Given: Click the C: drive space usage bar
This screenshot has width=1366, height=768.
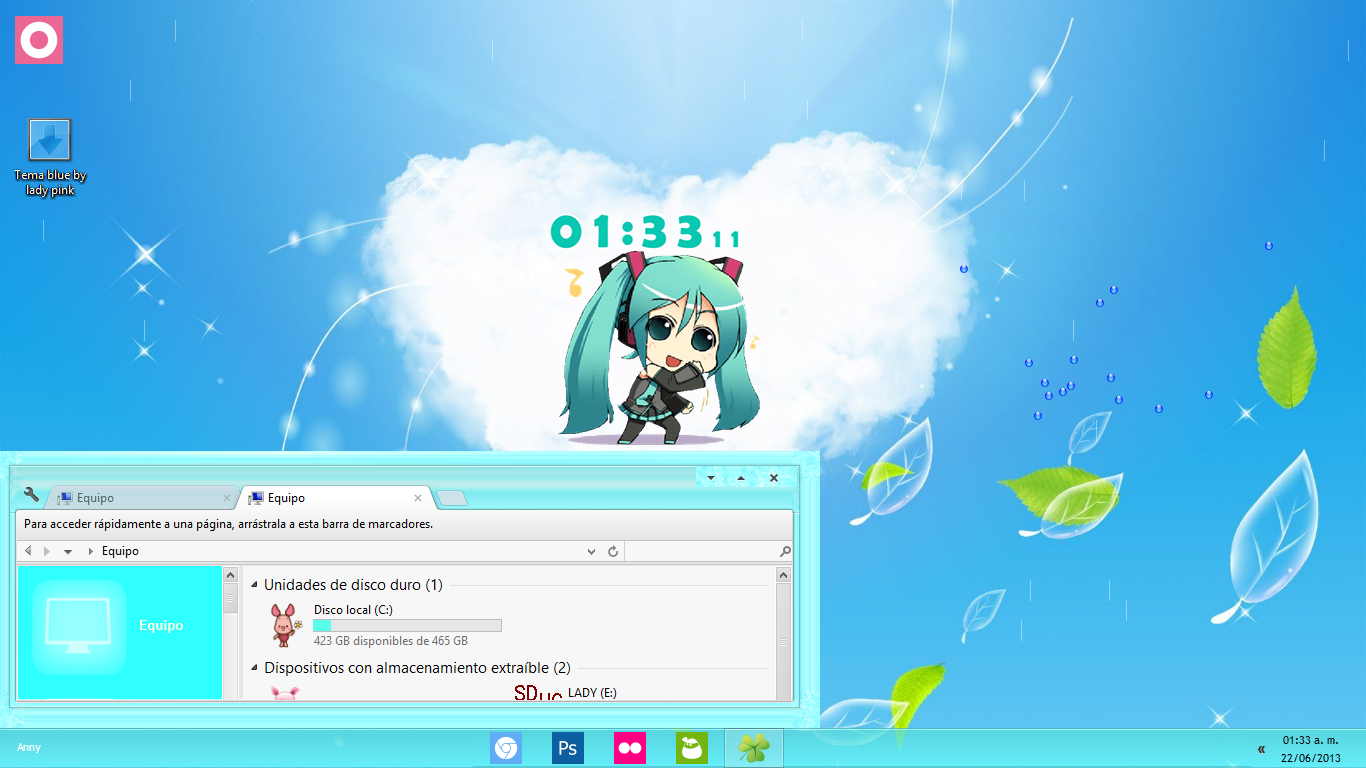Looking at the screenshot, I should [x=407, y=625].
